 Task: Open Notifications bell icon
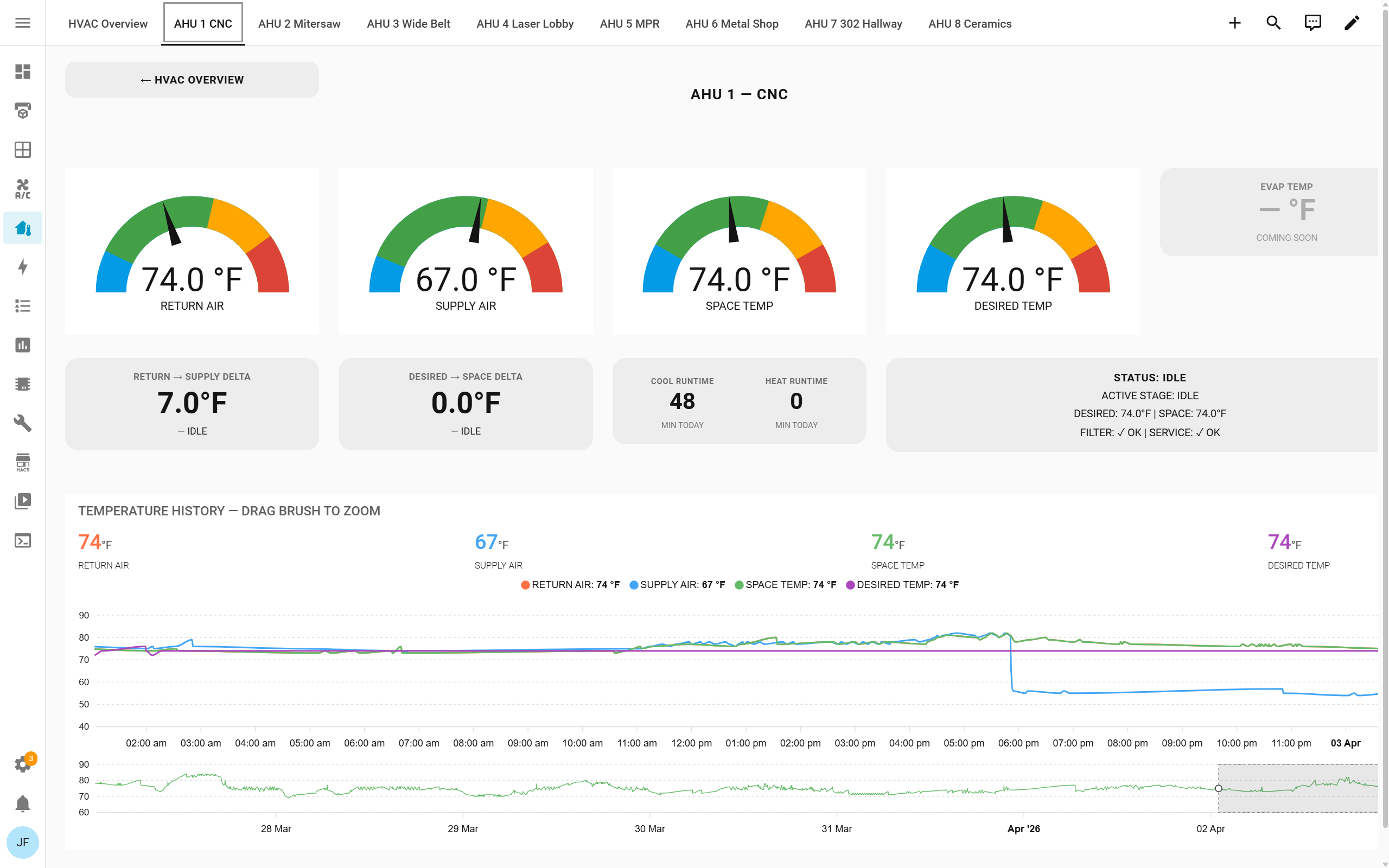pyautogui.click(x=22, y=803)
